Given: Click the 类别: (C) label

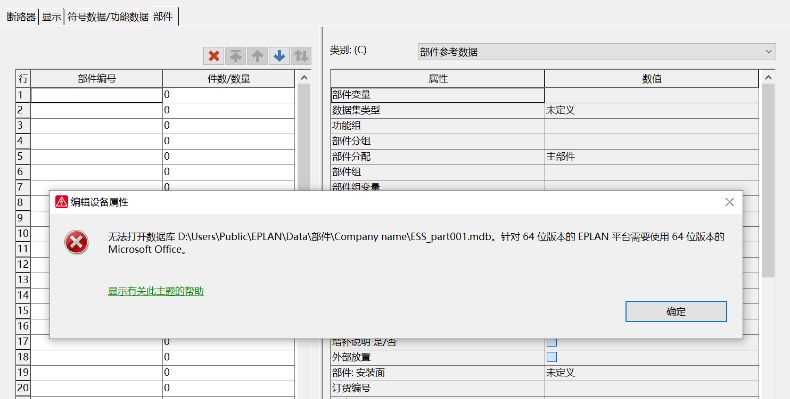Looking at the screenshot, I should pos(348,50).
